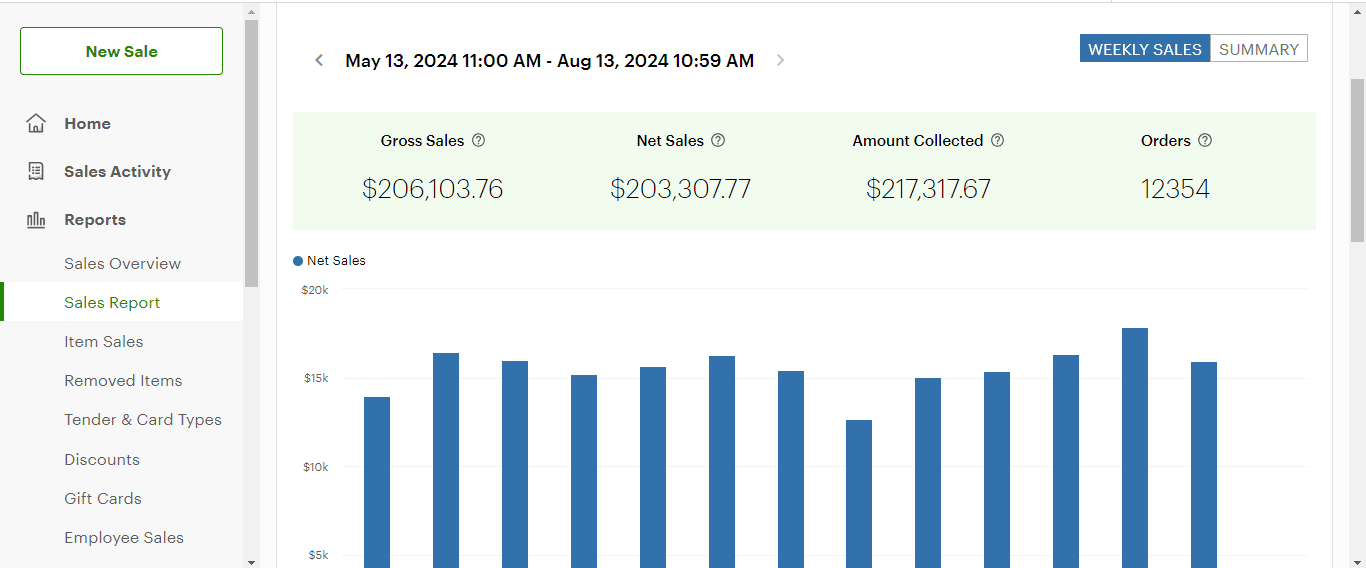Click the Home house icon
Screen dimensions: 1366x568
point(36,124)
